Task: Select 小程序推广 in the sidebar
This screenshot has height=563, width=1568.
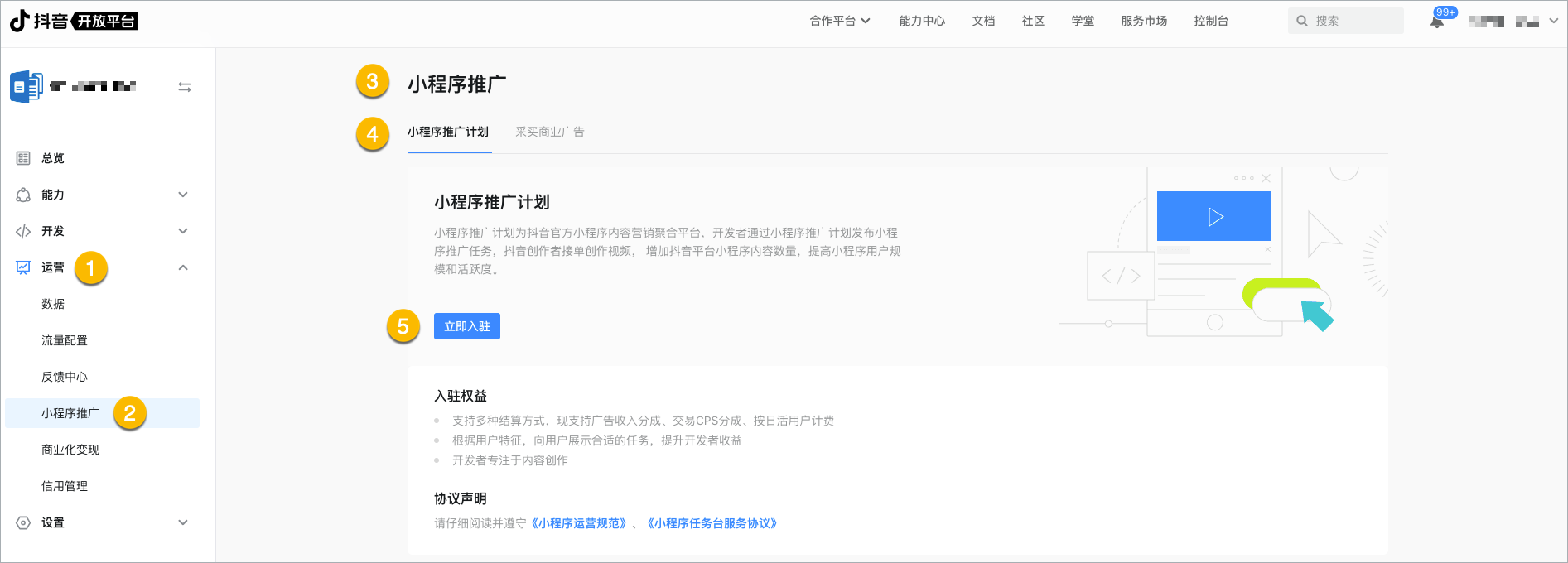Action: pyautogui.click(x=103, y=413)
